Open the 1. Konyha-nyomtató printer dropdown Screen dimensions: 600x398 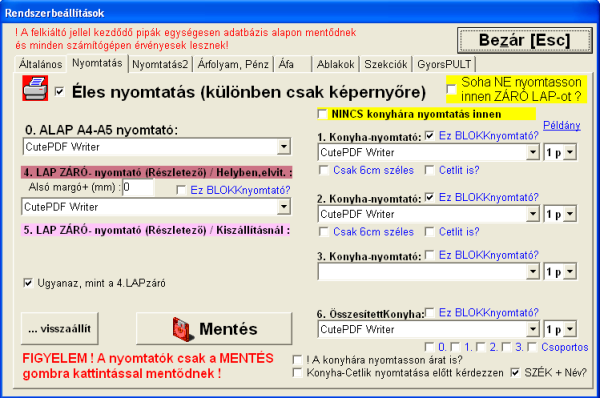[x=533, y=152]
